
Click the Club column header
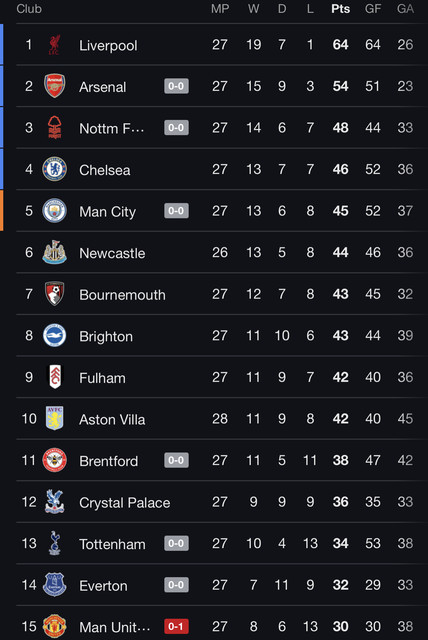click(x=29, y=9)
